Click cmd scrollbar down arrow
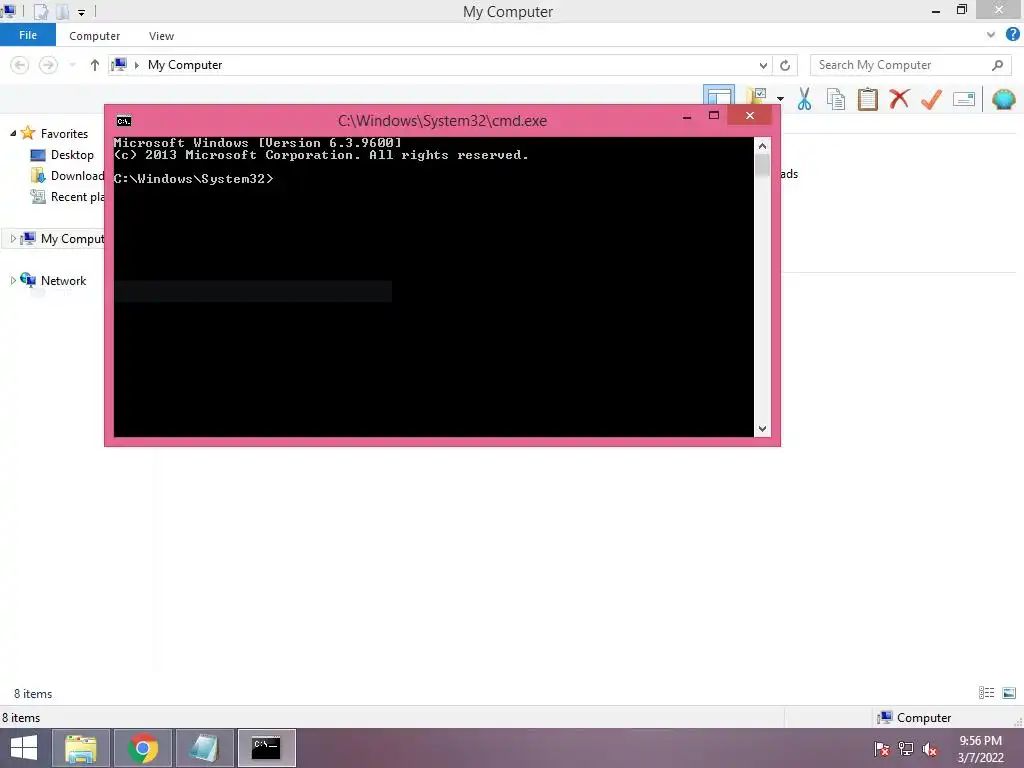 pyautogui.click(x=762, y=429)
